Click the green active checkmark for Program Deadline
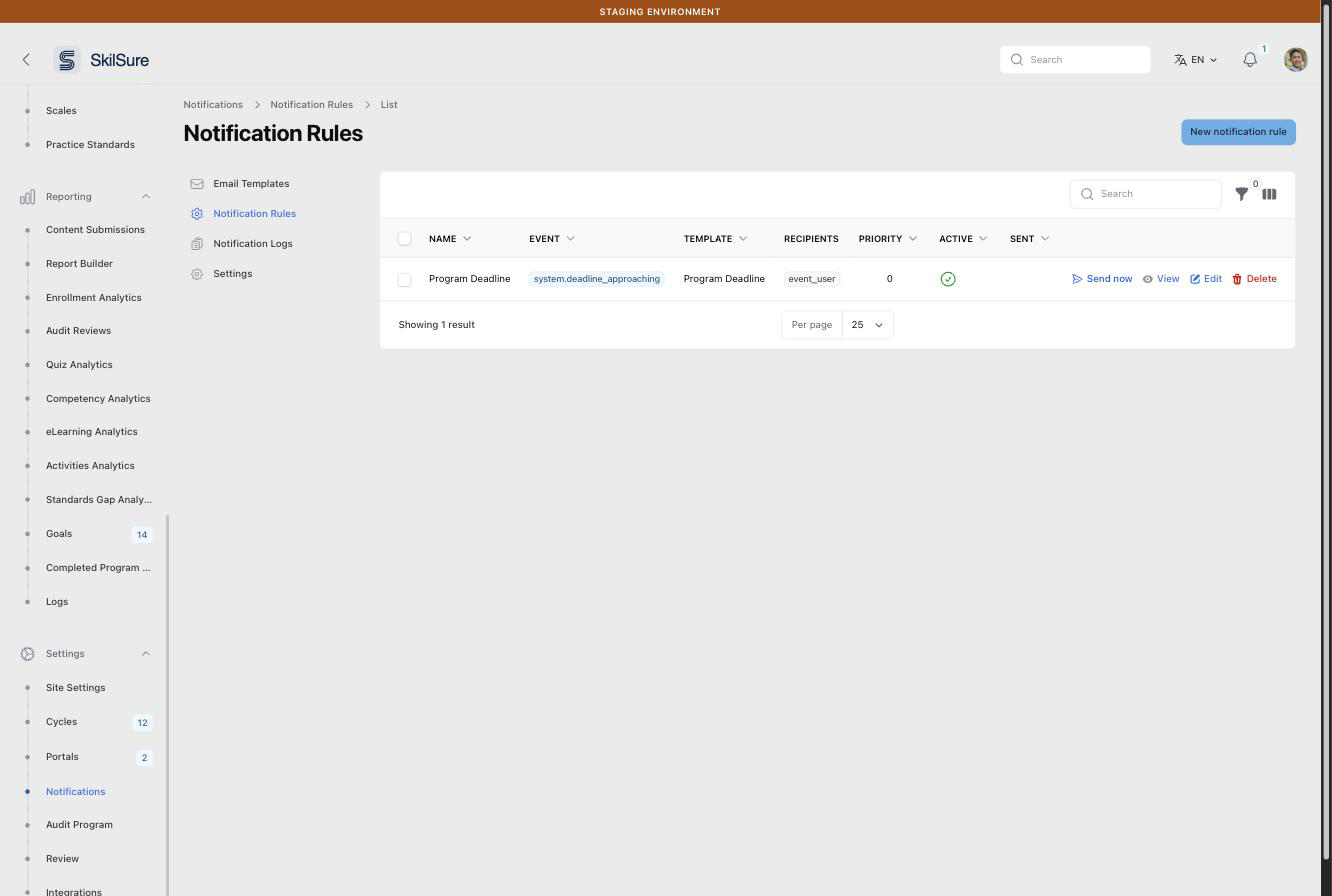The height and width of the screenshot is (896, 1332). (948, 279)
